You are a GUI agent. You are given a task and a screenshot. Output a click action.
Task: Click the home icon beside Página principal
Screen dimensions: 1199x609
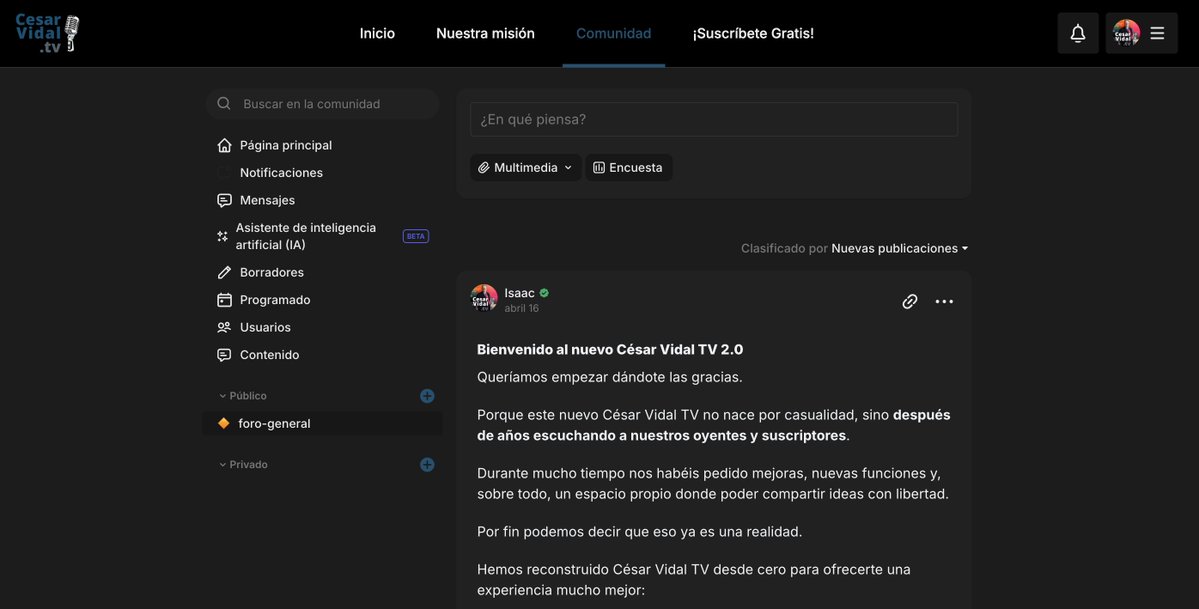click(x=224, y=145)
